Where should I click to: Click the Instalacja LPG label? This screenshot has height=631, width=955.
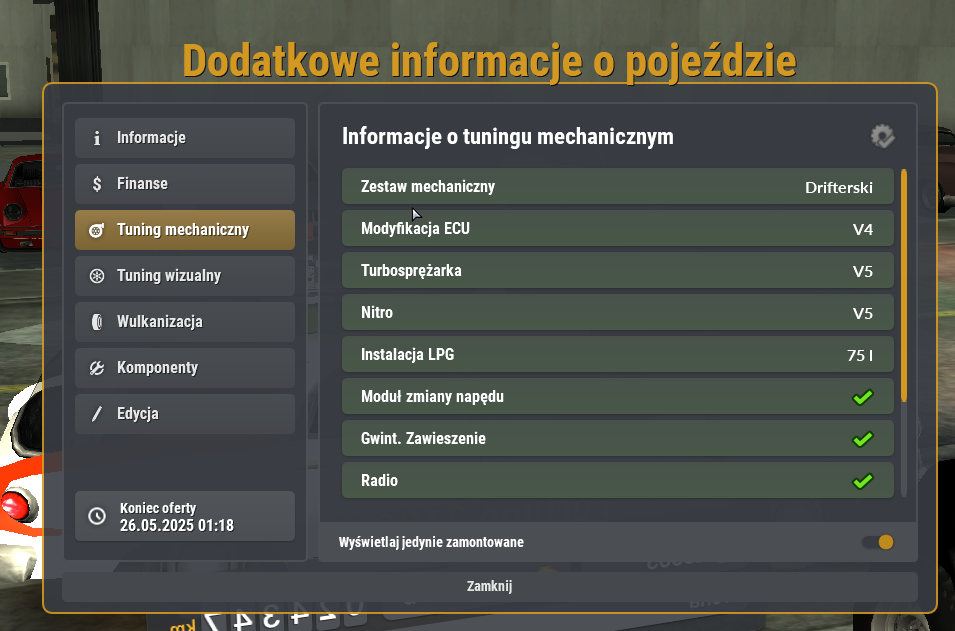tap(407, 354)
